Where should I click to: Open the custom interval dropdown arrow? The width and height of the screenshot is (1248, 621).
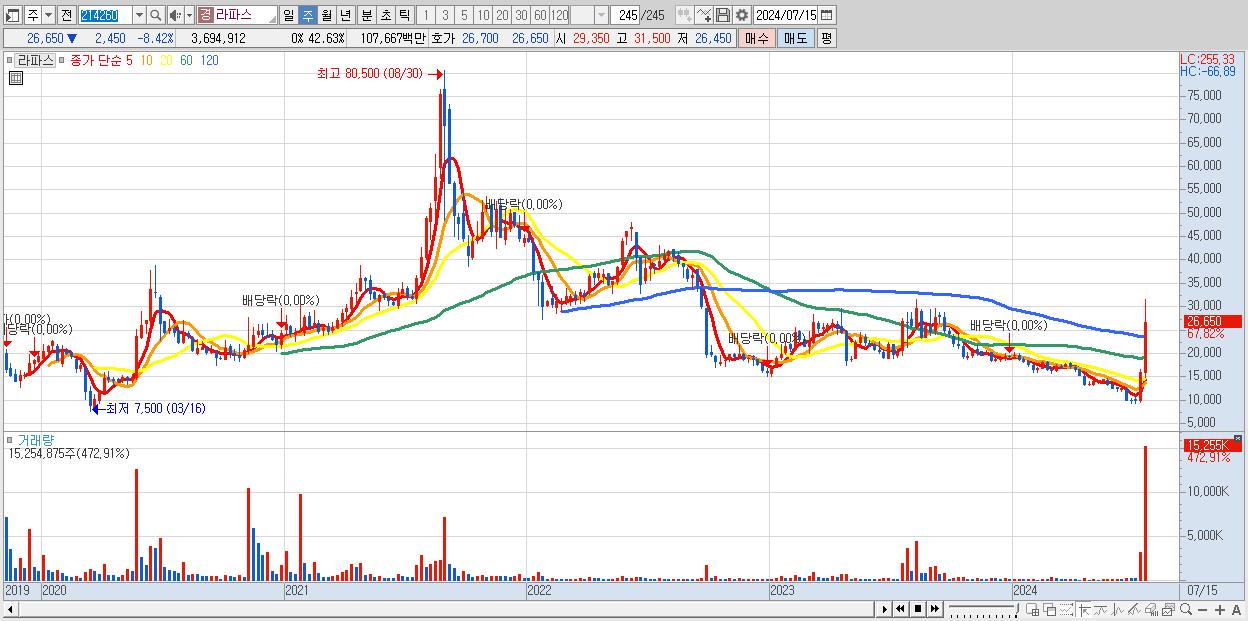tap(602, 15)
